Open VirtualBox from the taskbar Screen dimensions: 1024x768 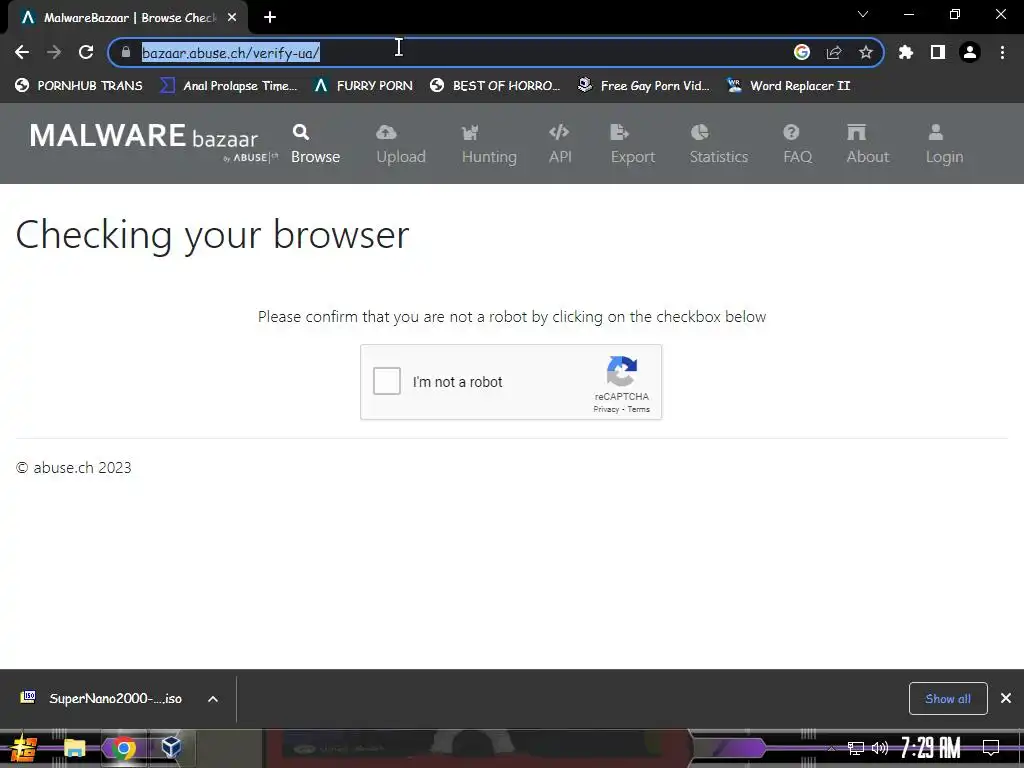click(171, 748)
